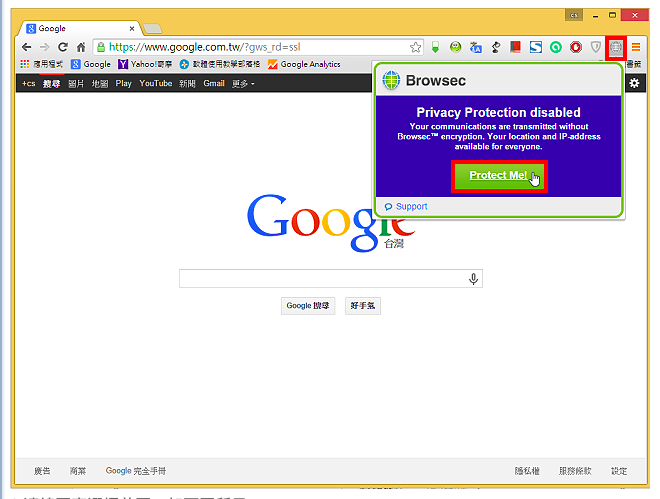The width and height of the screenshot is (660, 499).
Task: Select 搜尋 in the black Google bar
Action: click(x=51, y=83)
